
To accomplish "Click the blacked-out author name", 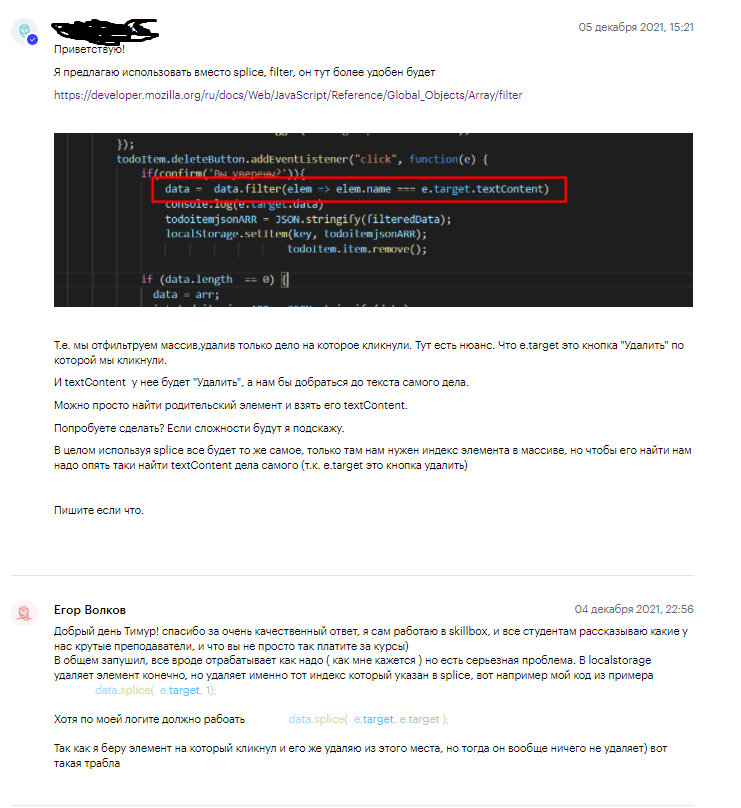I will pos(105,31).
